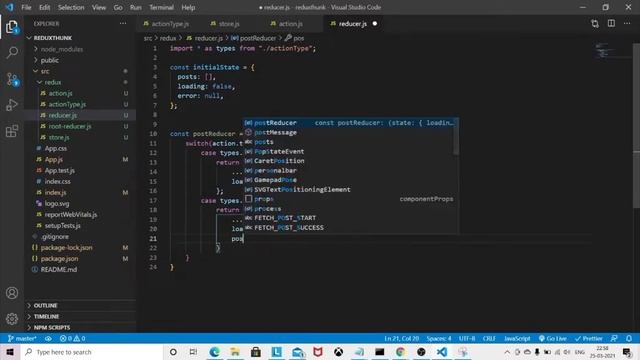This screenshot has width=640, height=360.
Task: Open editor More Actions ellipsis
Action: tap(627, 24)
